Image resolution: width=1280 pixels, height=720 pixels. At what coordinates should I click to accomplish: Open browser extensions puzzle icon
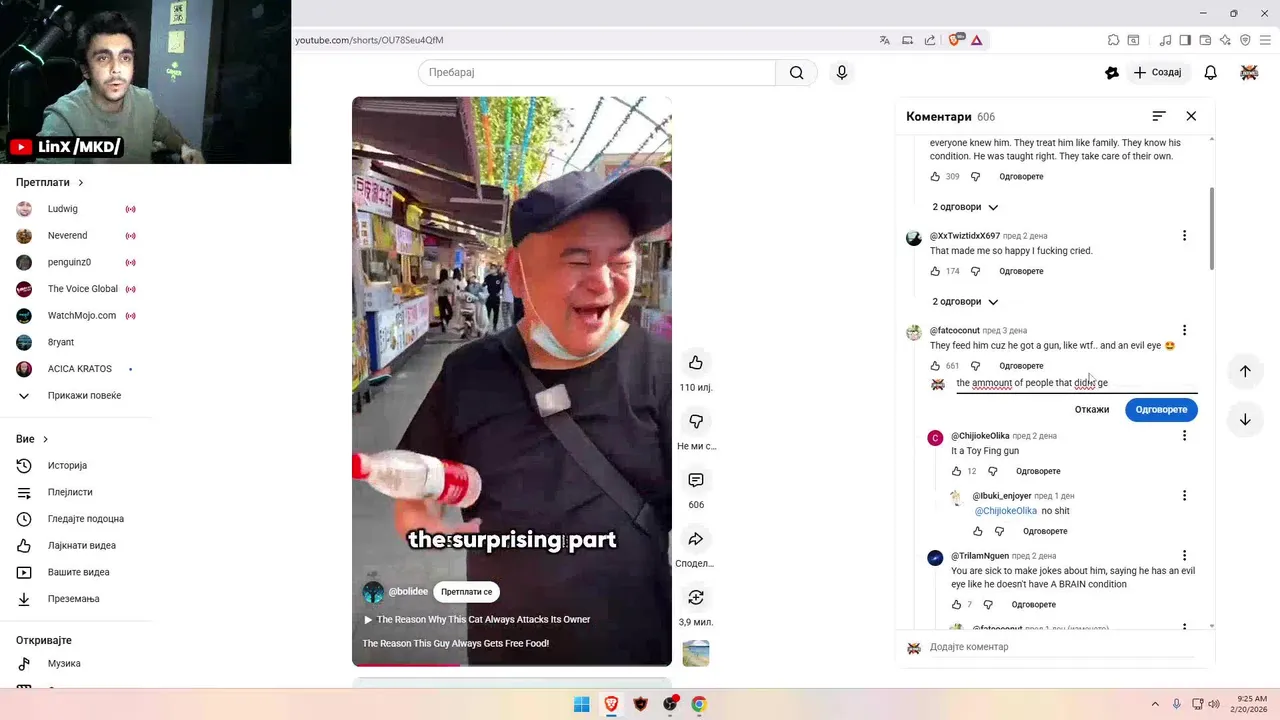(1113, 40)
